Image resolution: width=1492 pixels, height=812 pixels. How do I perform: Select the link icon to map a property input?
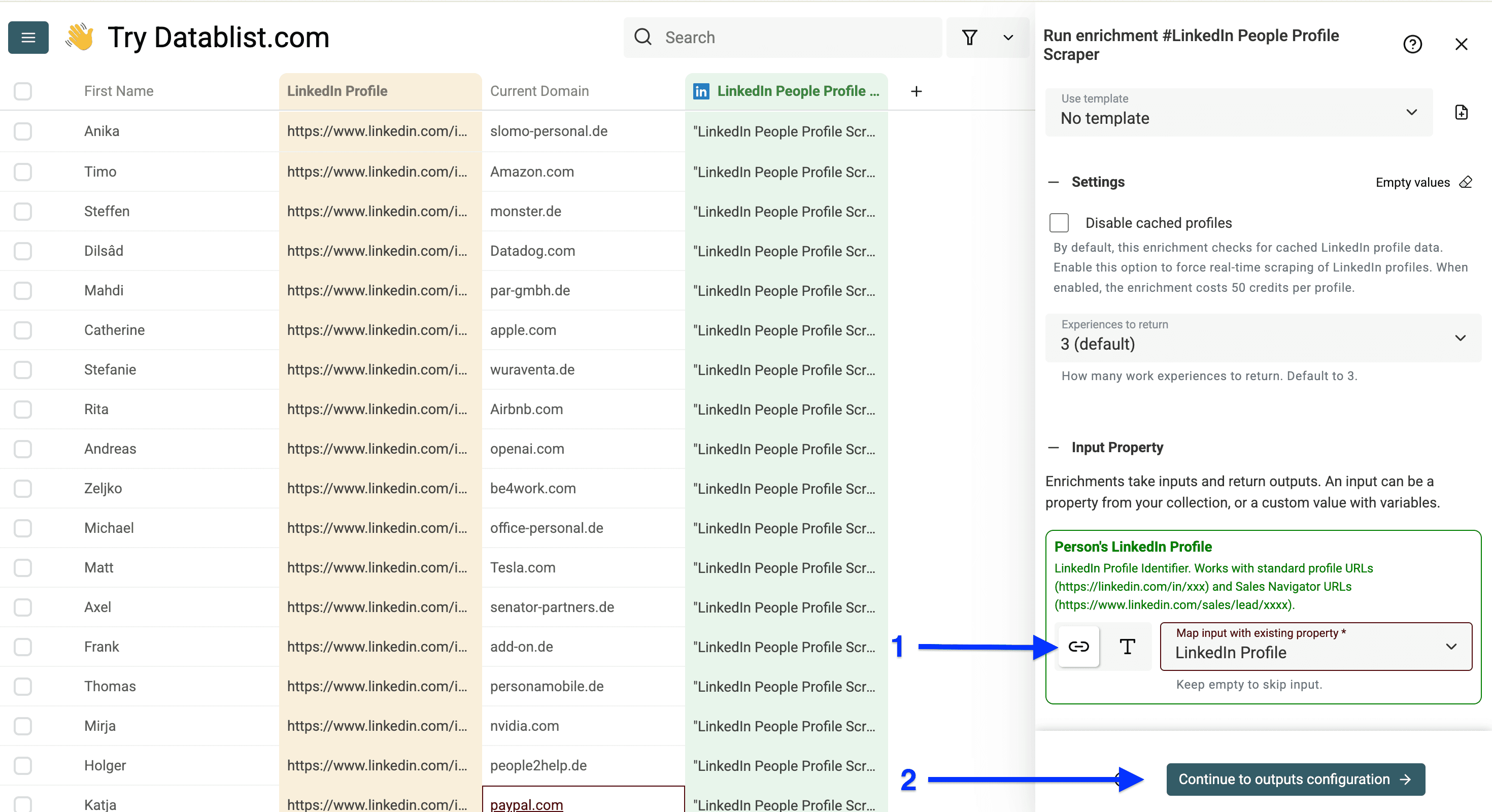pyautogui.click(x=1078, y=647)
